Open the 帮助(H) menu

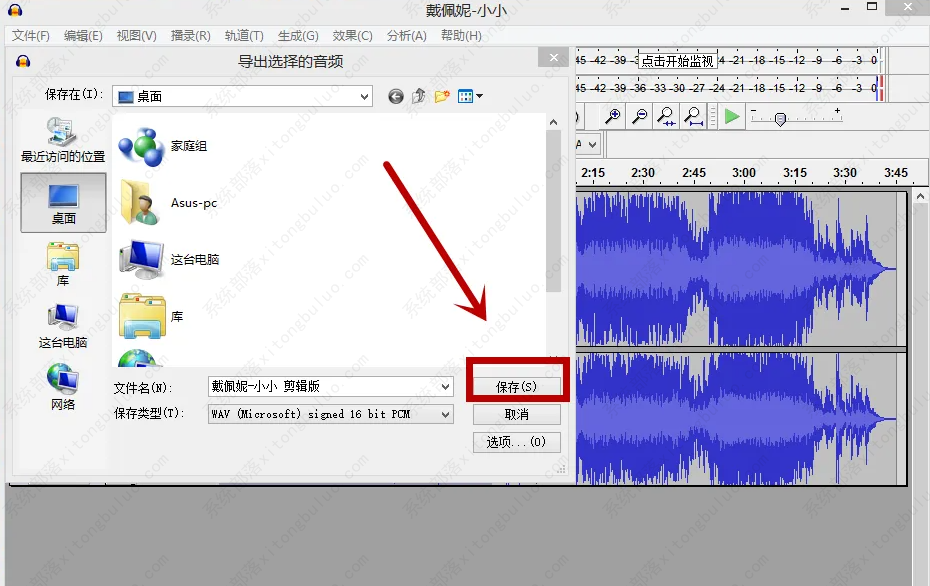tap(461, 36)
